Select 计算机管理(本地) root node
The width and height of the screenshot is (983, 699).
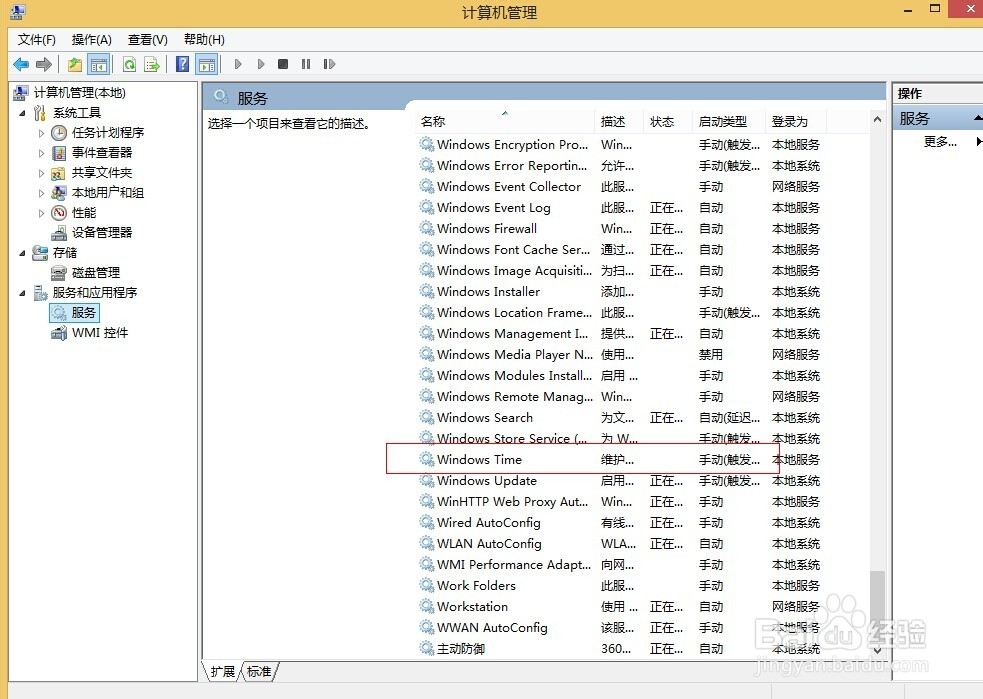point(79,93)
